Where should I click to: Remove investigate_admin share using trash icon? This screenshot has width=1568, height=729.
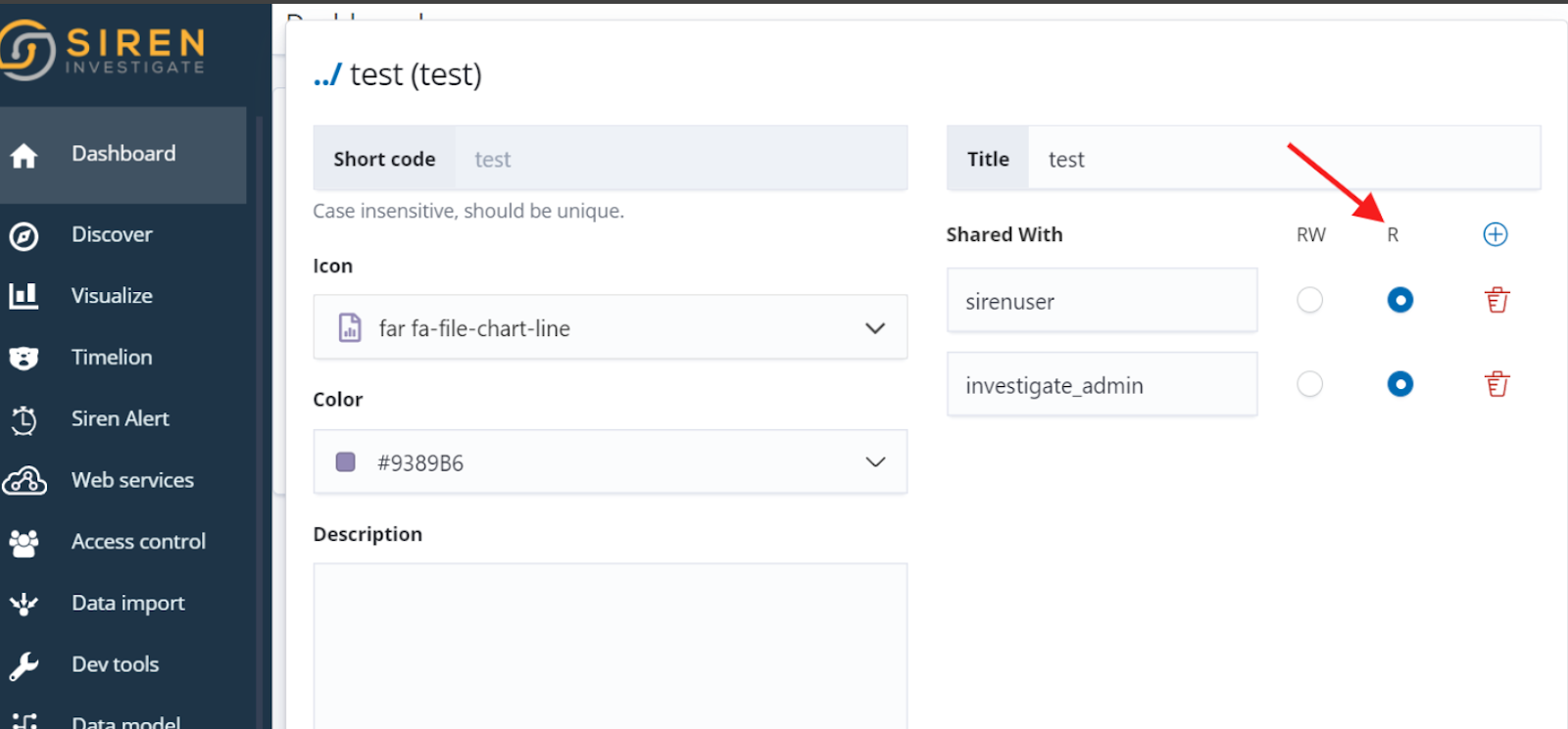(1496, 384)
